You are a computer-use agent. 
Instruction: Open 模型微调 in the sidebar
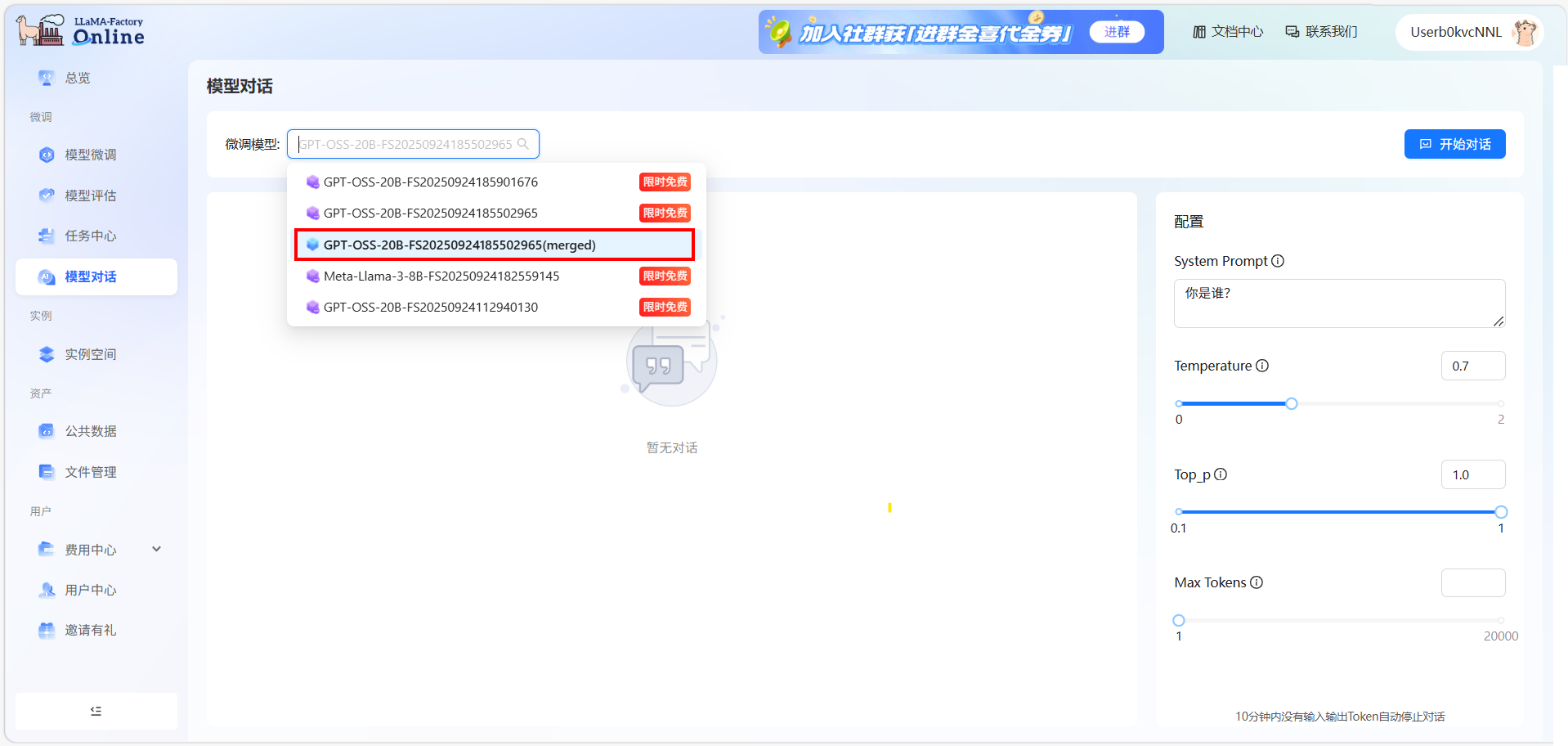pos(90,155)
